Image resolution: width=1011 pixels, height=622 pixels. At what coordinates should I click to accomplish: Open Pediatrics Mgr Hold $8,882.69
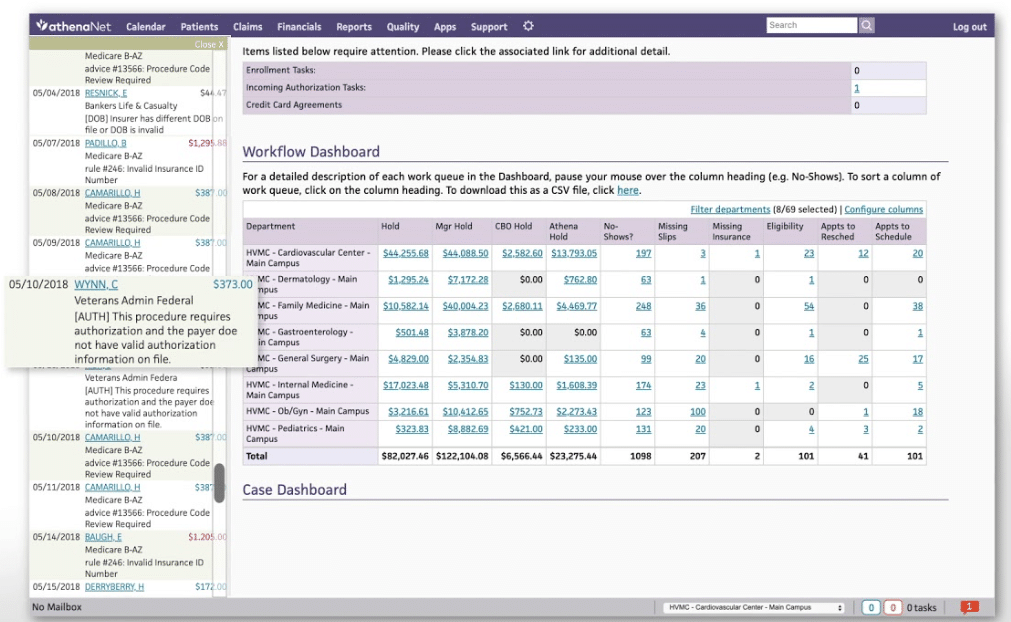click(467, 429)
